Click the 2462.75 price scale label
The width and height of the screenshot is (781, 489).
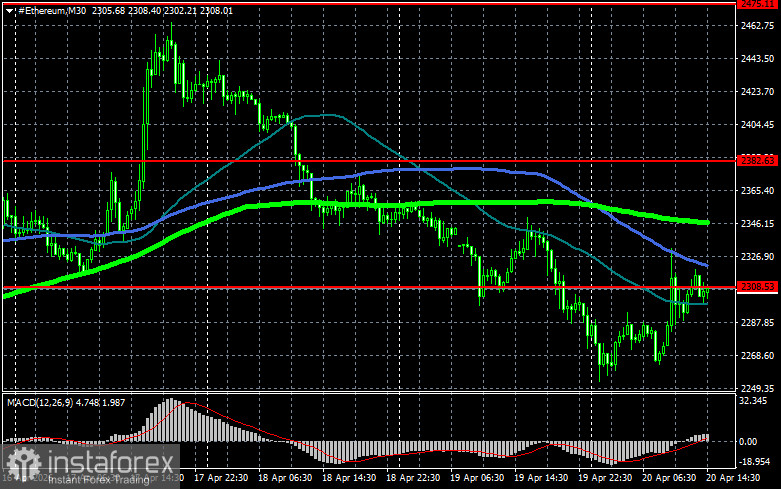757,26
